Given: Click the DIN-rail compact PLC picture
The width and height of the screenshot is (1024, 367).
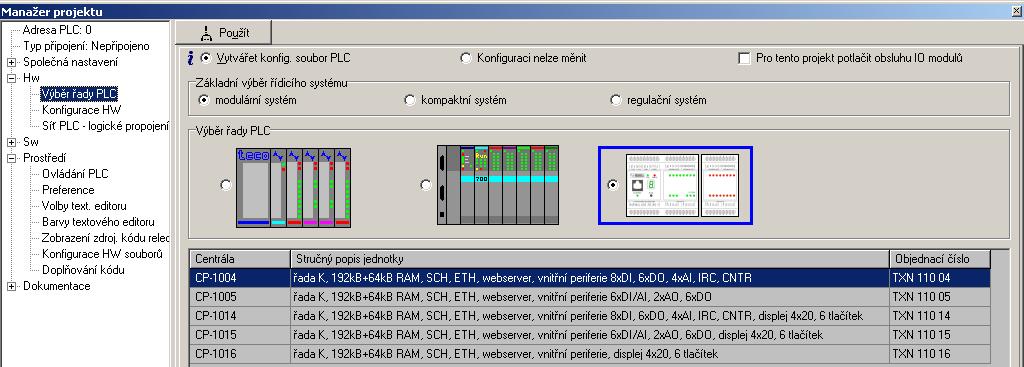Looking at the screenshot, I should tap(682, 185).
